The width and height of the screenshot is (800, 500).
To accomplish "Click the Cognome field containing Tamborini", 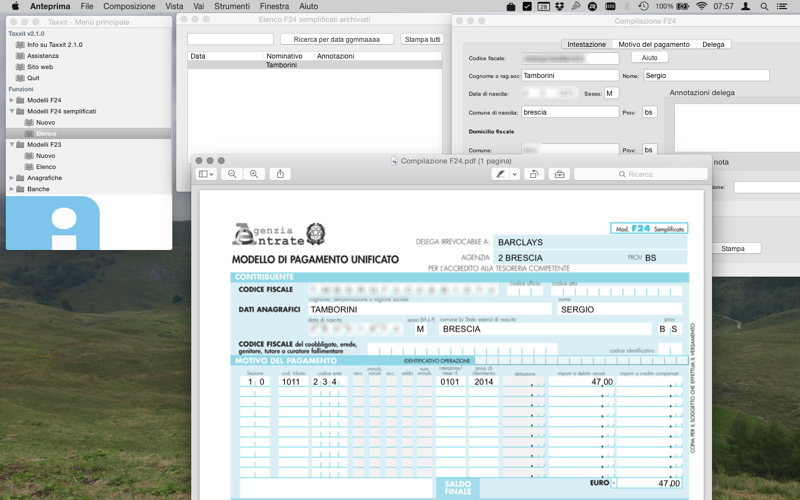I will 570,76.
